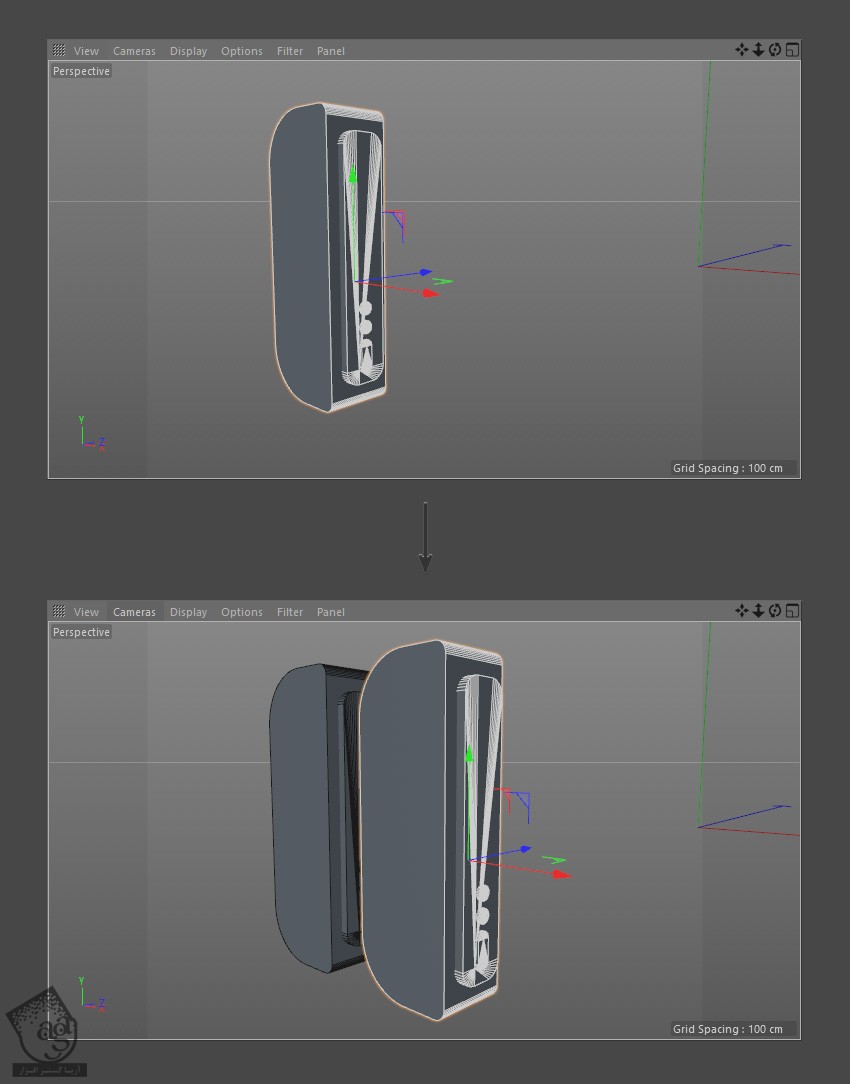
Task: Open the Filter menu in top viewport
Action: pyautogui.click(x=290, y=51)
